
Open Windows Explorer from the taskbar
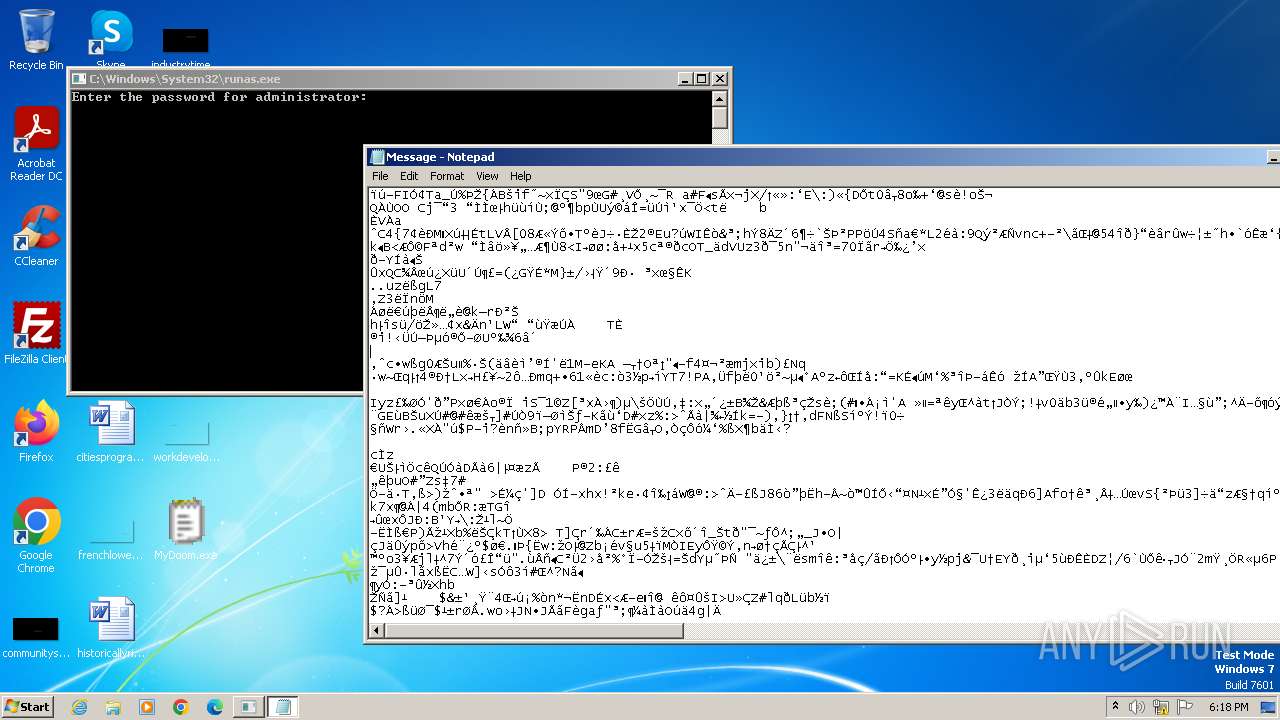coord(113,707)
